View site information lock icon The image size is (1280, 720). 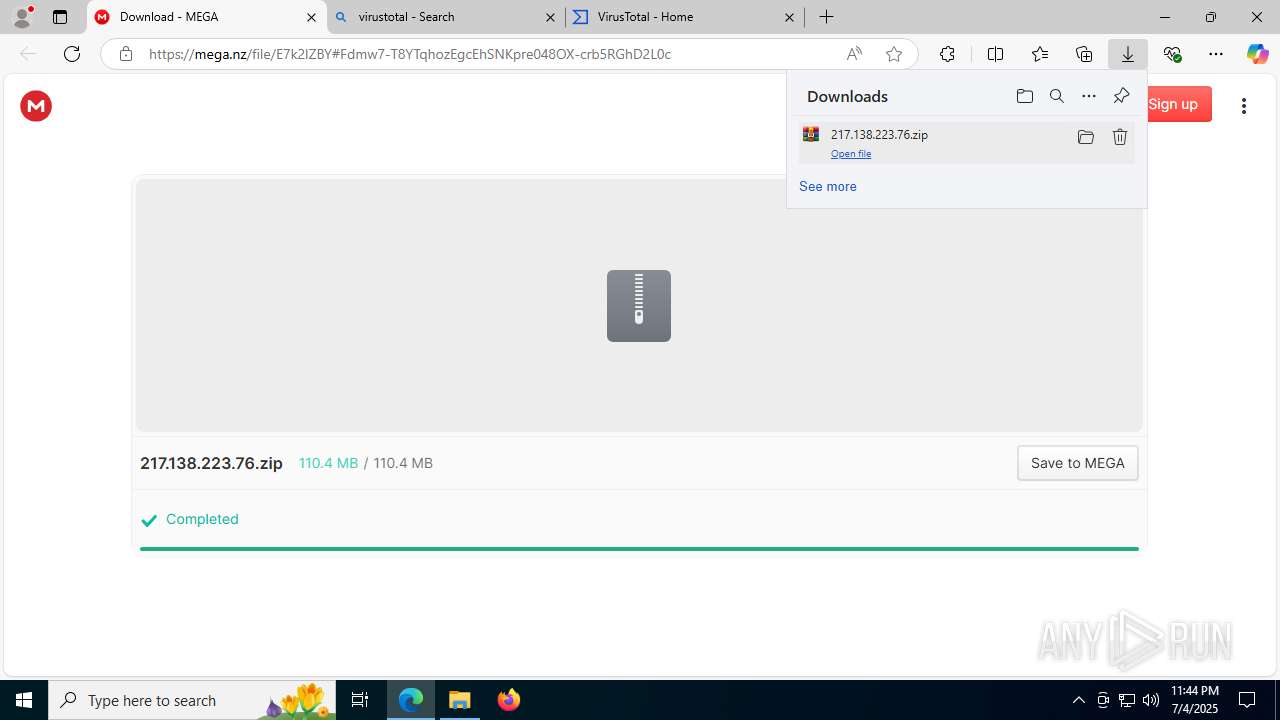[125, 54]
